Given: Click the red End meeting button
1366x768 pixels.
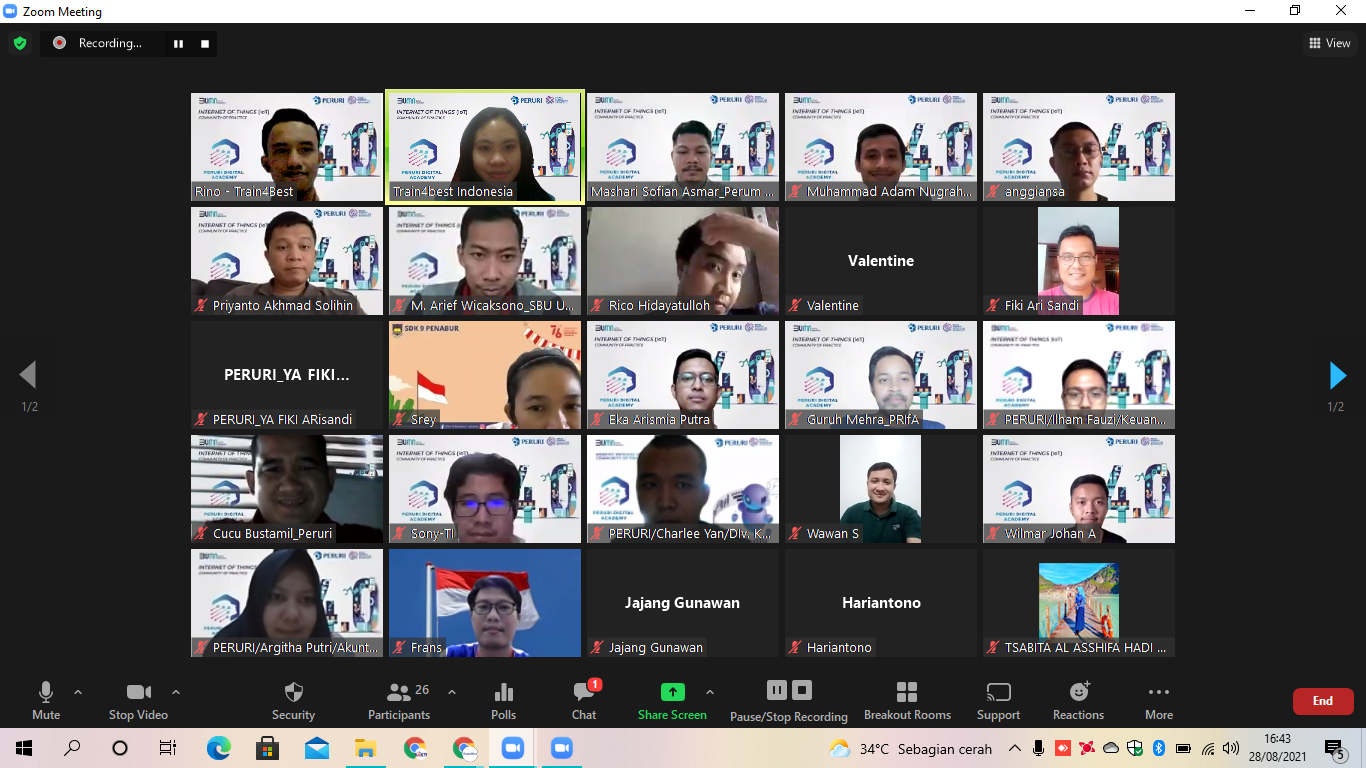Looking at the screenshot, I should [x=1323, y=701].
